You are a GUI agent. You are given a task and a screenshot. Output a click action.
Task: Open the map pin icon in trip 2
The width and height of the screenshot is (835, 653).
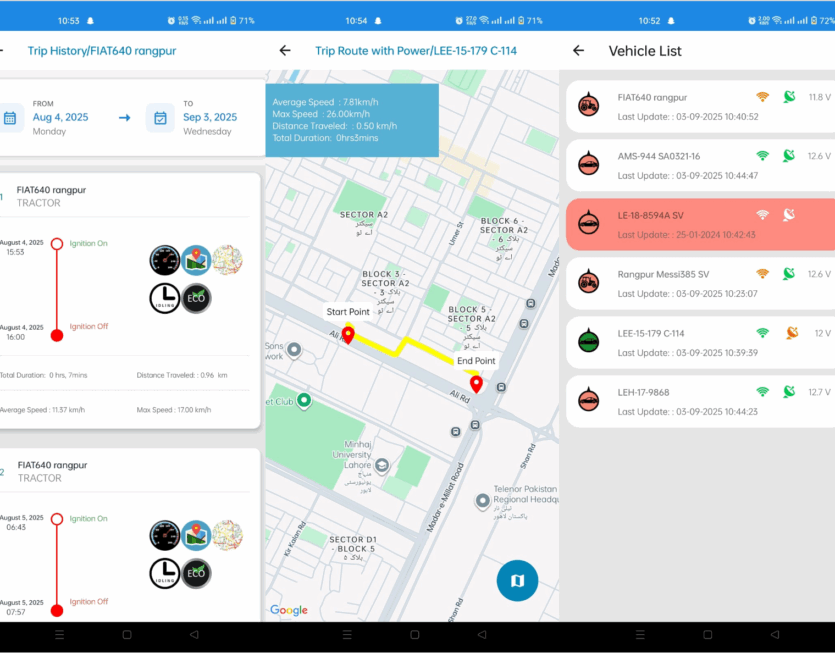point(196,536)
